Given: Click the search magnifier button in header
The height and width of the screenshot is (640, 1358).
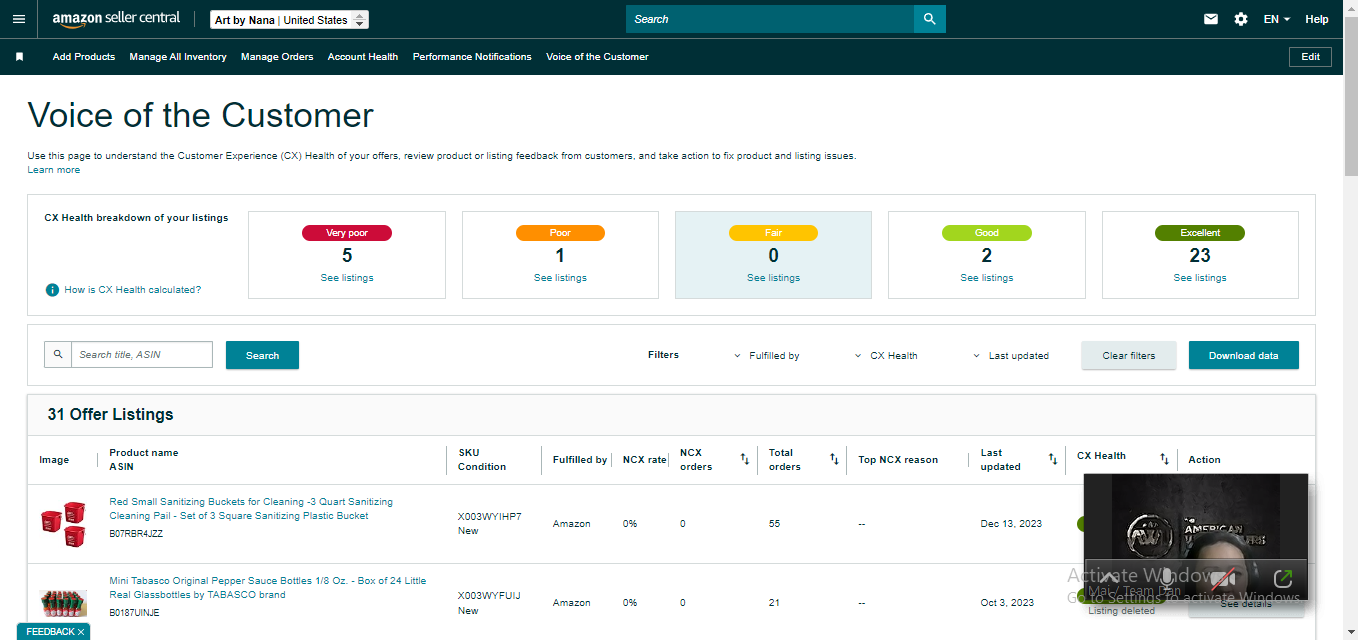Looking at the screenshot, I should point(930,19).
